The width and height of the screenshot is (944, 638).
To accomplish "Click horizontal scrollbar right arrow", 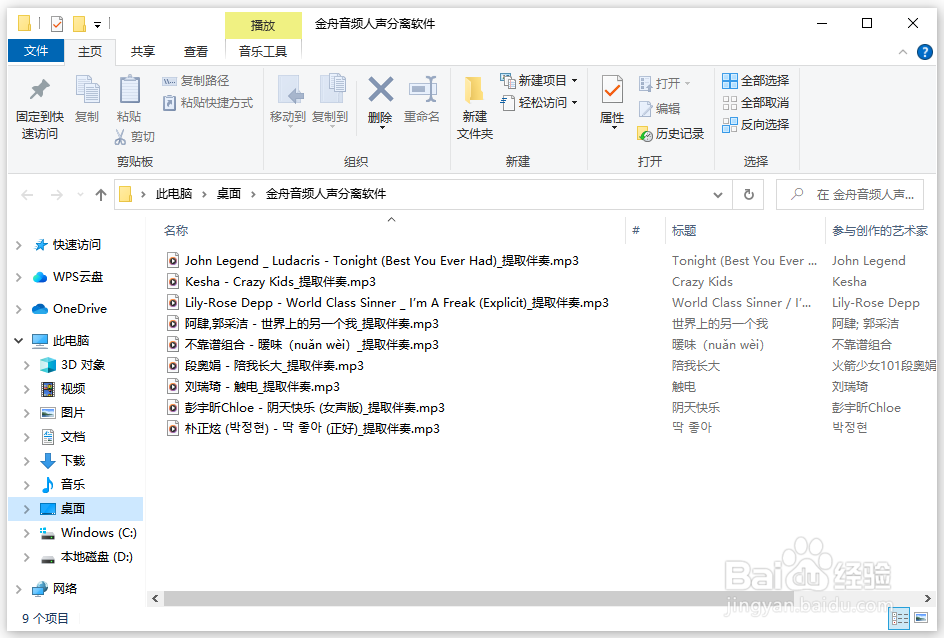I will (x=928, y=598).
